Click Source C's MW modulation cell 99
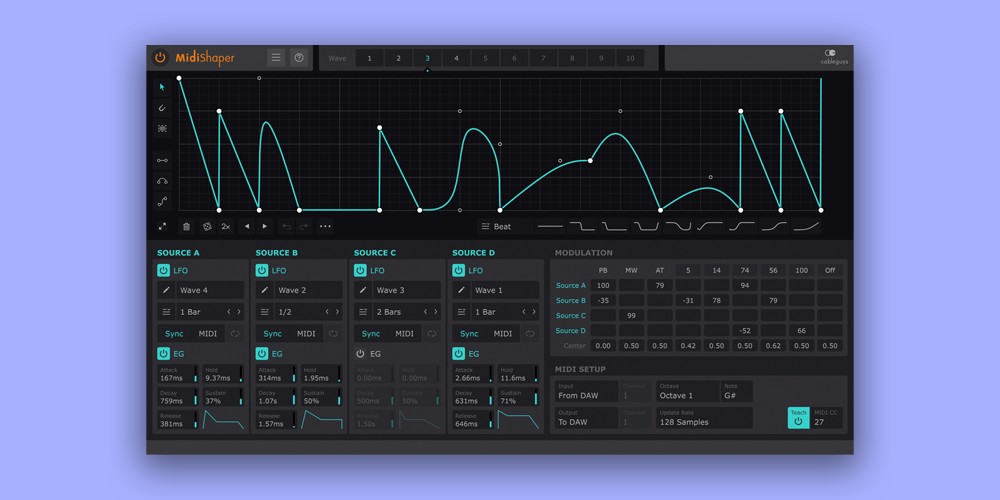 point(631,315)
